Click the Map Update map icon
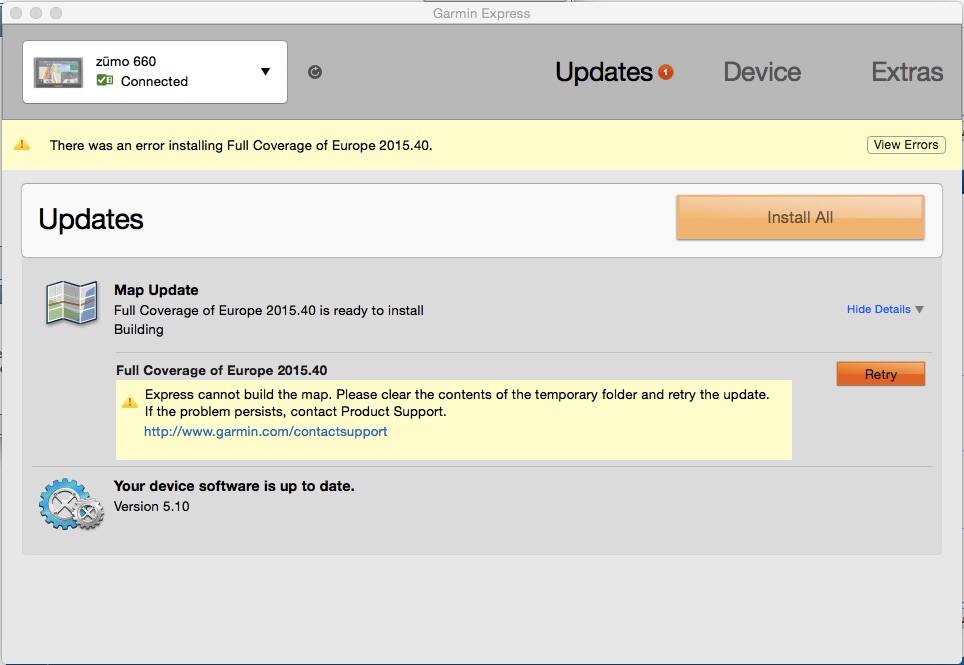964x665 pixels. point(72,303)
